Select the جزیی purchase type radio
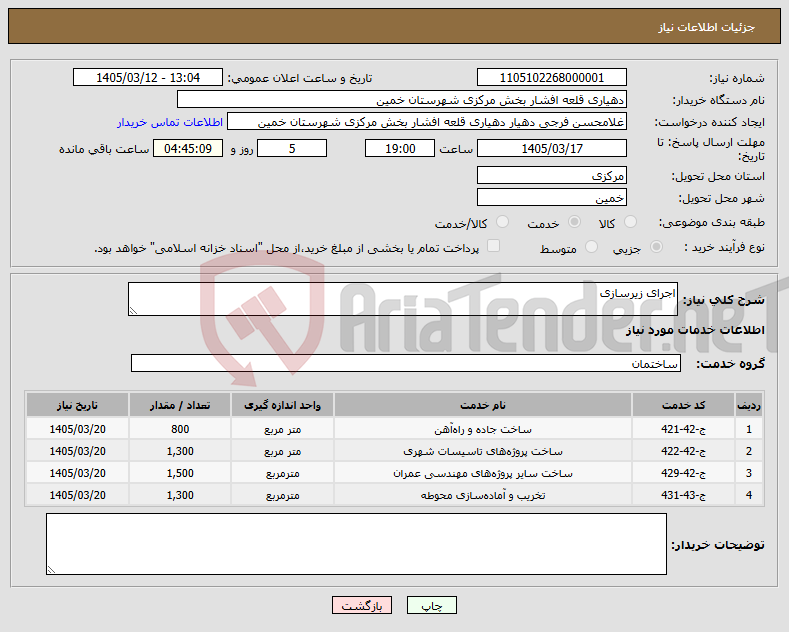The width and height of the screenshot is (789, 632). [x=656, y=247]
